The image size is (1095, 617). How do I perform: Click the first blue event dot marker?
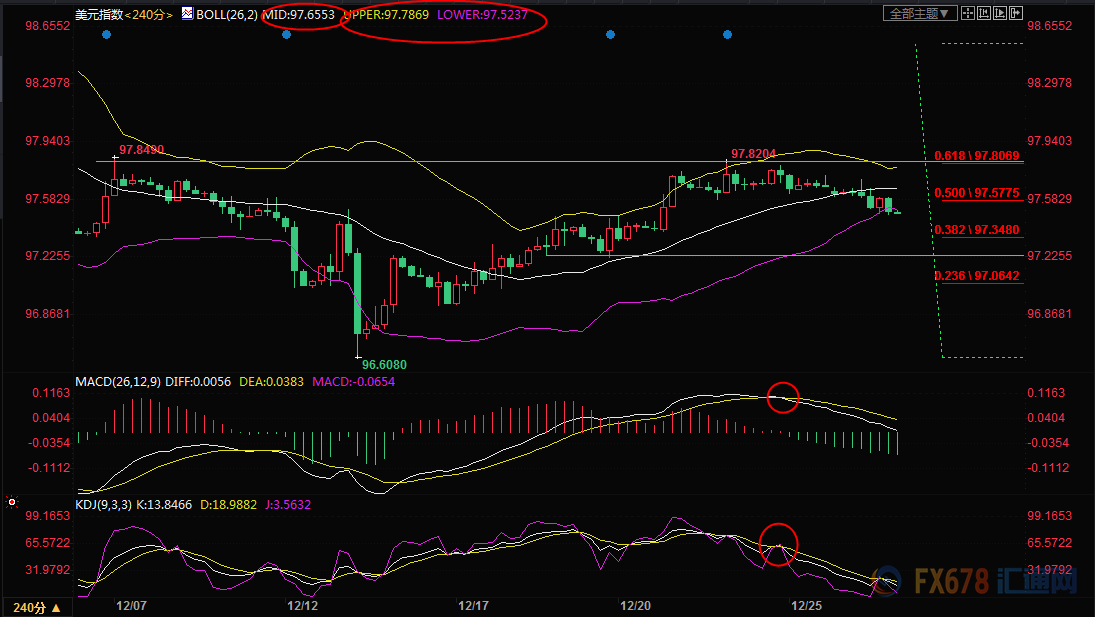106,35
